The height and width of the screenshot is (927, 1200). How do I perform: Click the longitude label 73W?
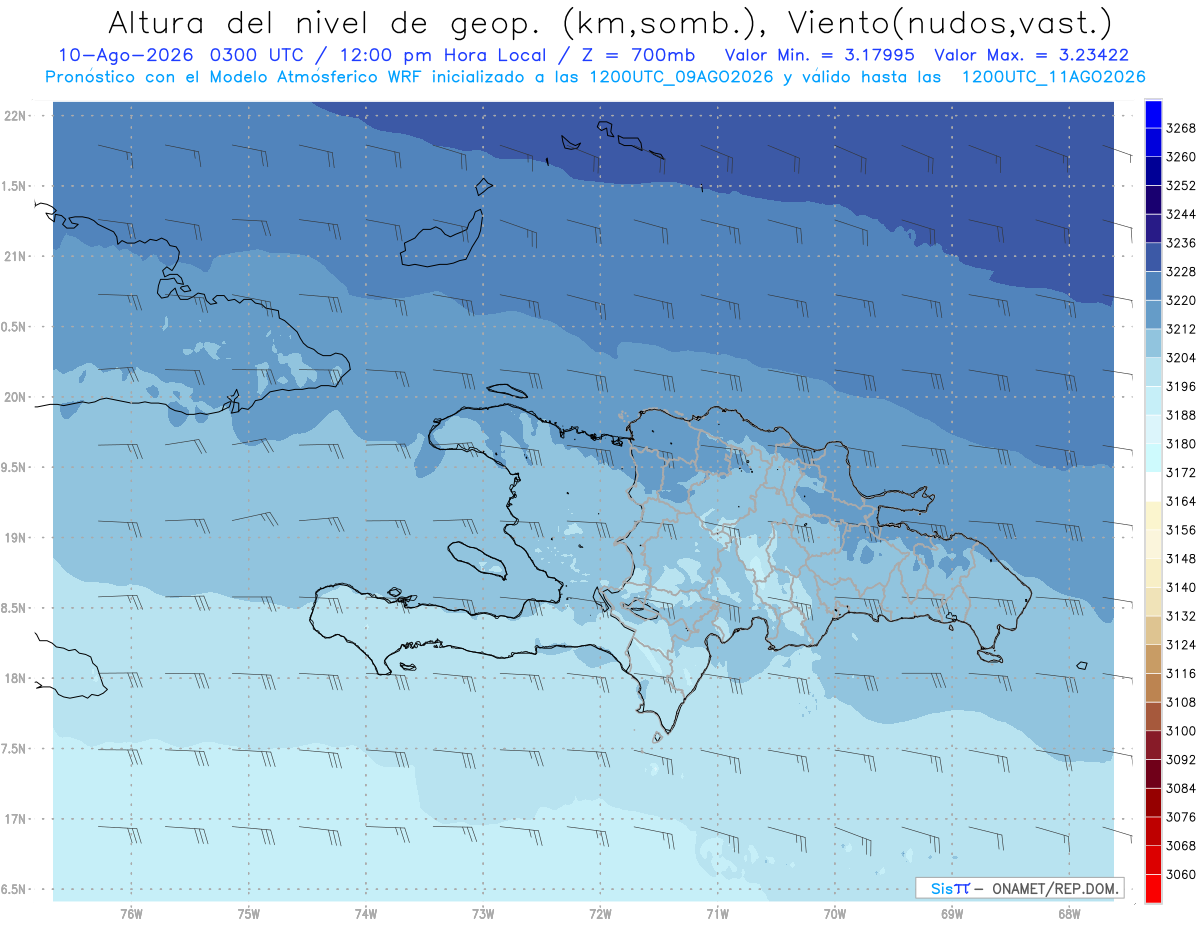(483, 914)
